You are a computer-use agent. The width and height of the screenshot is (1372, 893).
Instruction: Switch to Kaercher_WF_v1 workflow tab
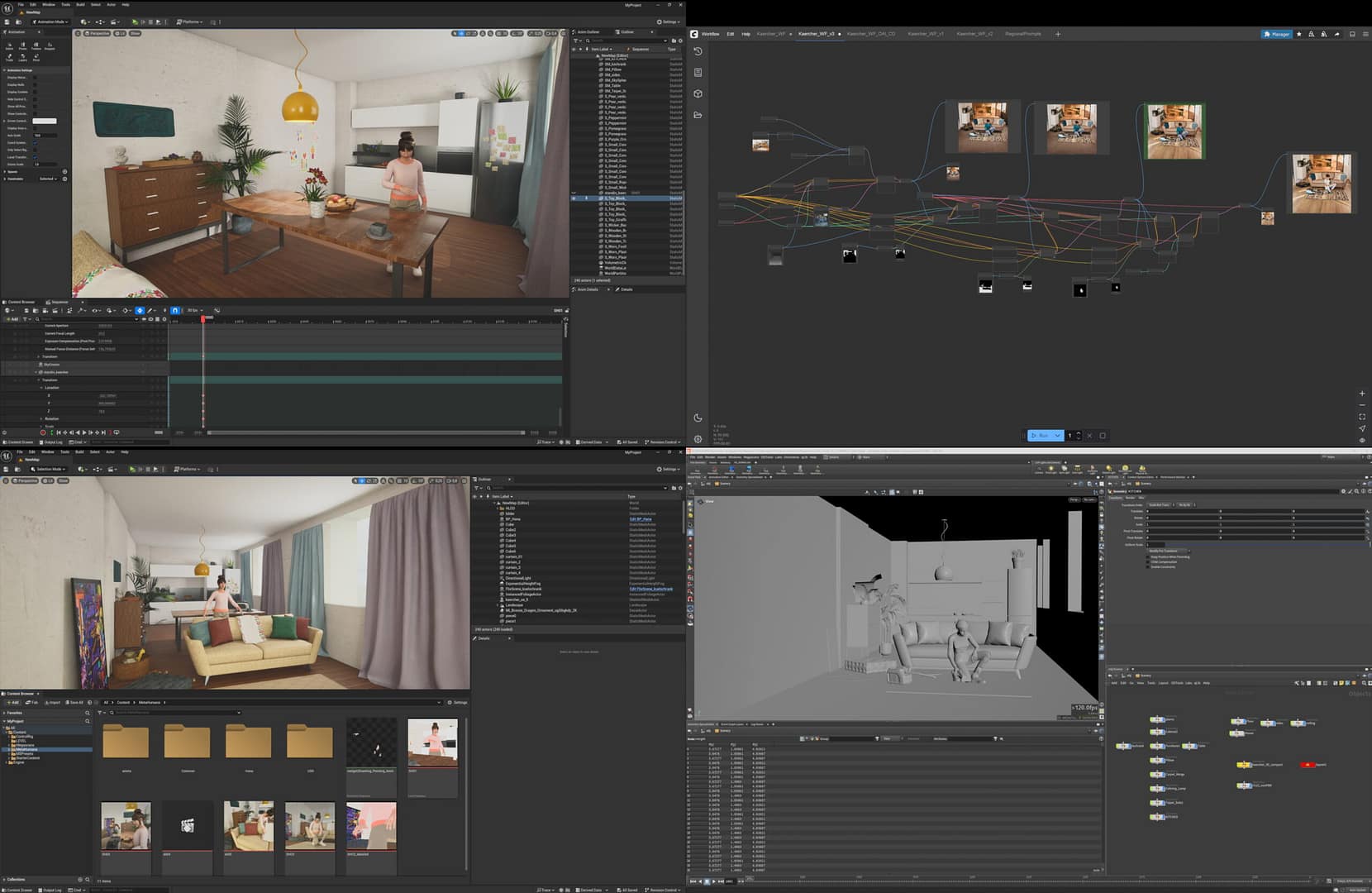pyautogui.click(x=925, y=34)
